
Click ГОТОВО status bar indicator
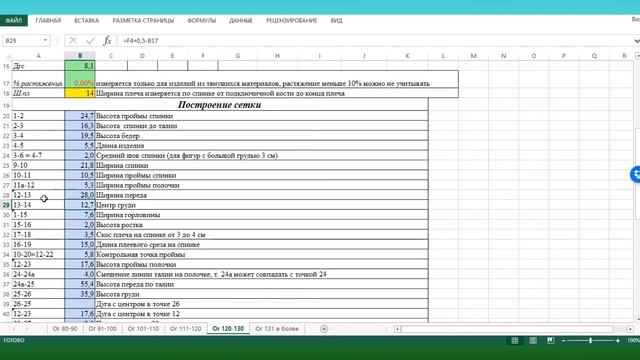click(14, 340)
